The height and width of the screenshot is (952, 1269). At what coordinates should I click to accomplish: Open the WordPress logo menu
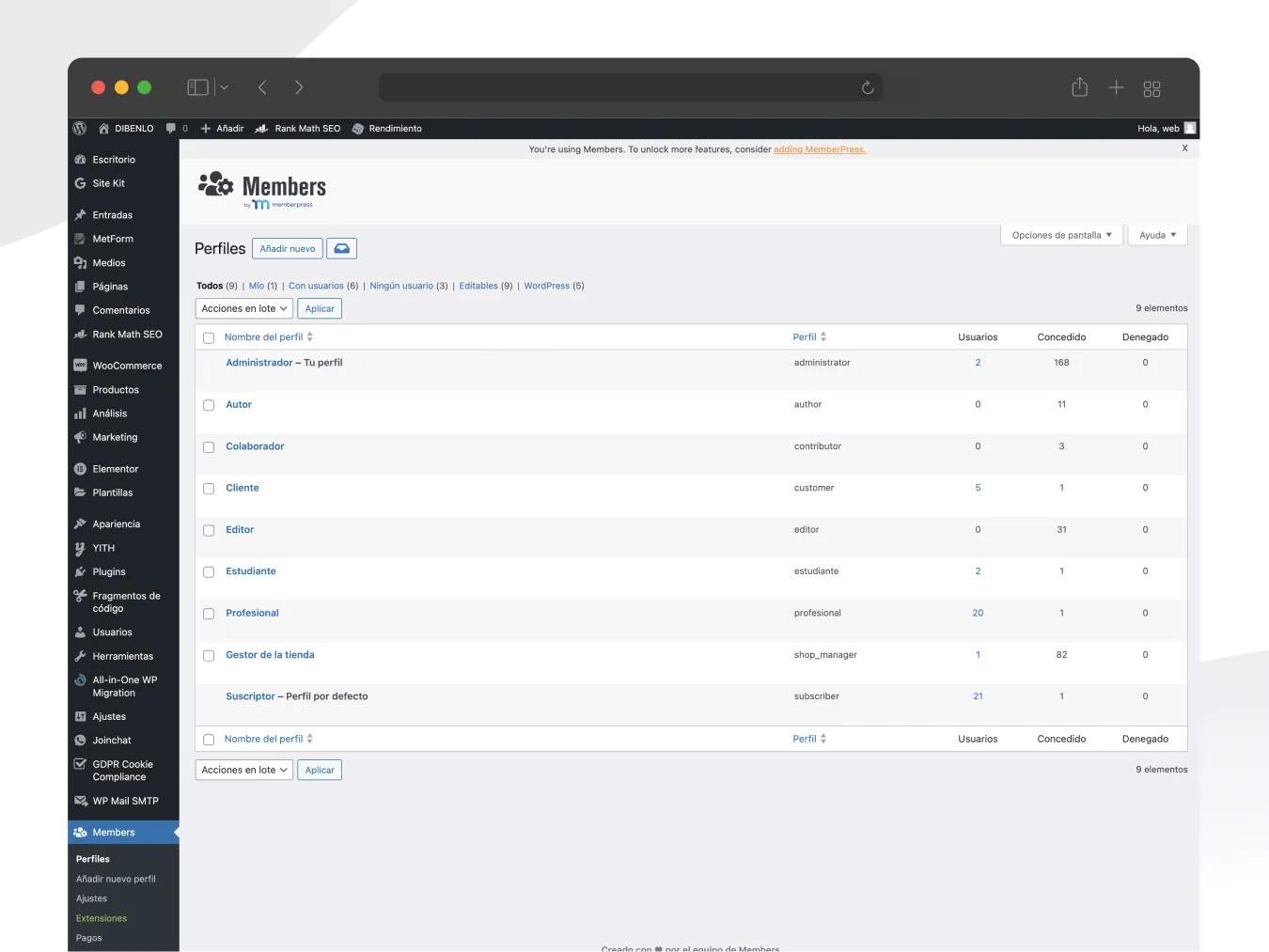tap(79, 129)
